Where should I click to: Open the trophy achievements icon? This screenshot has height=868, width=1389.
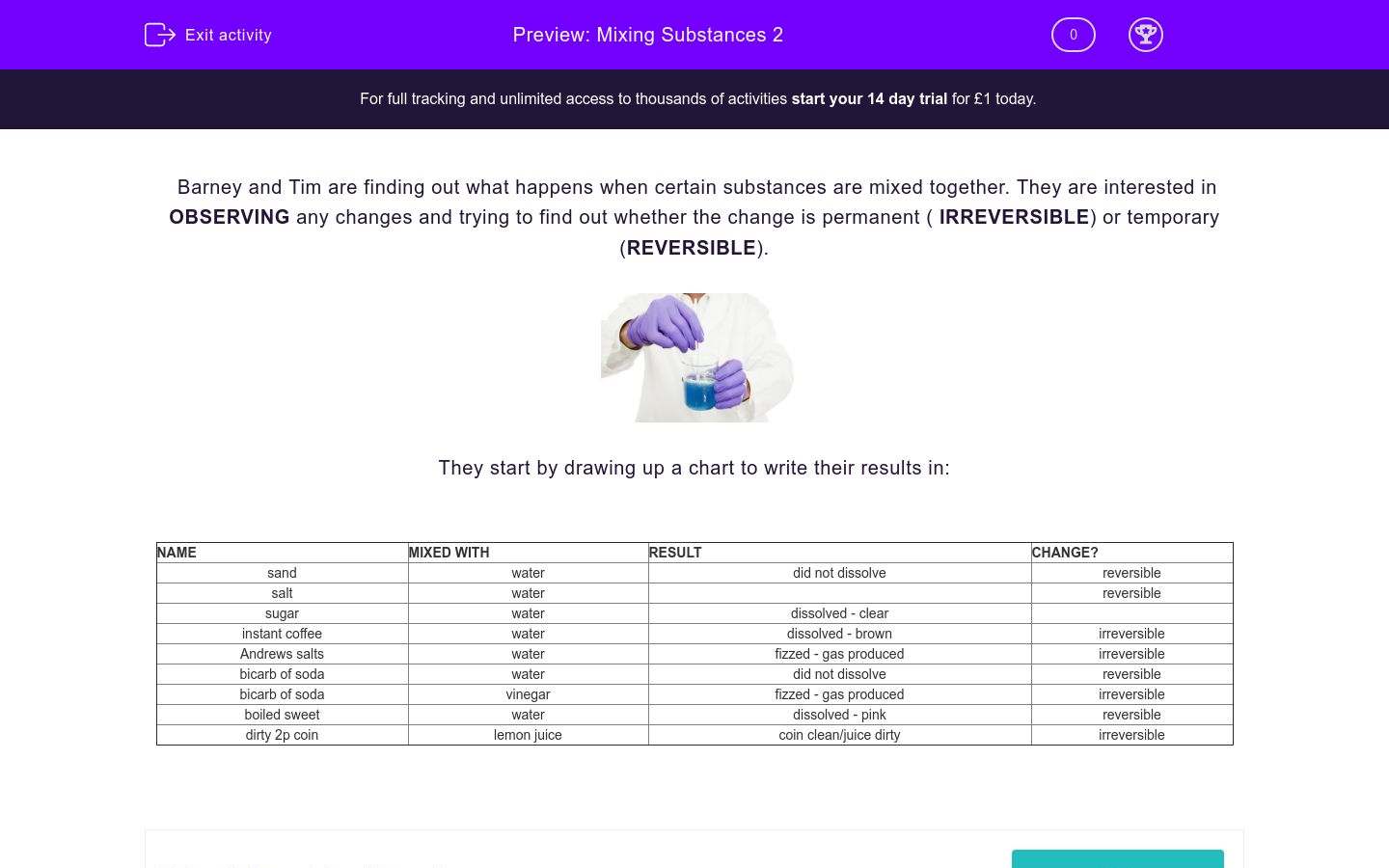click(x=1146, y=35)
